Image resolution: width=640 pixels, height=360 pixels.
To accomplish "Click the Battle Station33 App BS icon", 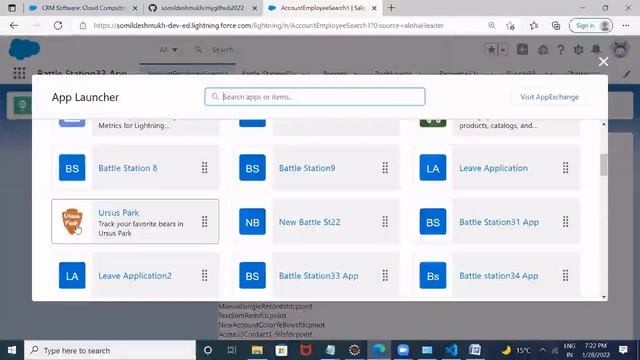I will point(252,276).
